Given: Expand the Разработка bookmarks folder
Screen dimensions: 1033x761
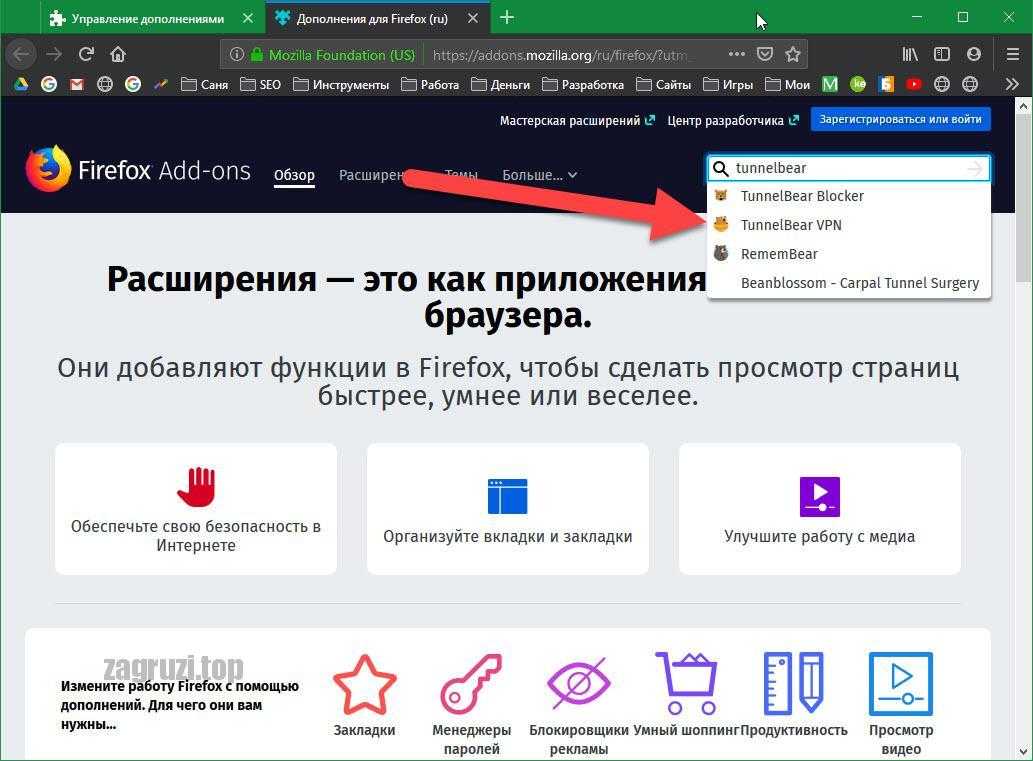Looking at the screenshot, I should pyautogui.click(x=582, y=84).
